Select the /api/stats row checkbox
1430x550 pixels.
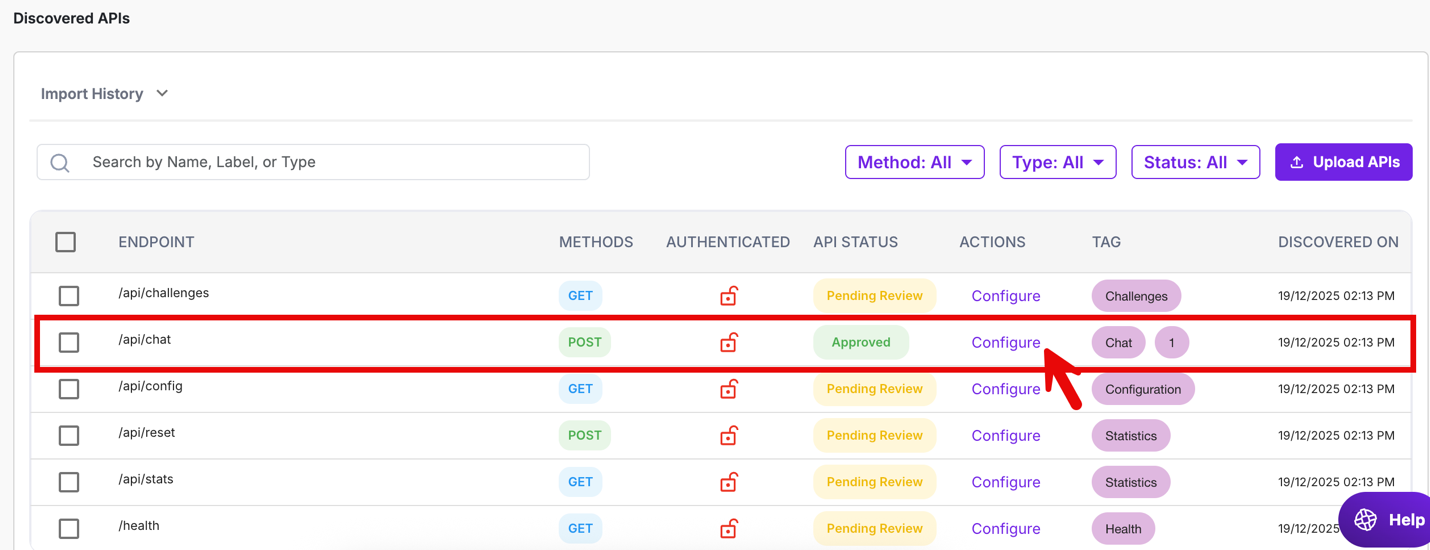pos(69,482)
